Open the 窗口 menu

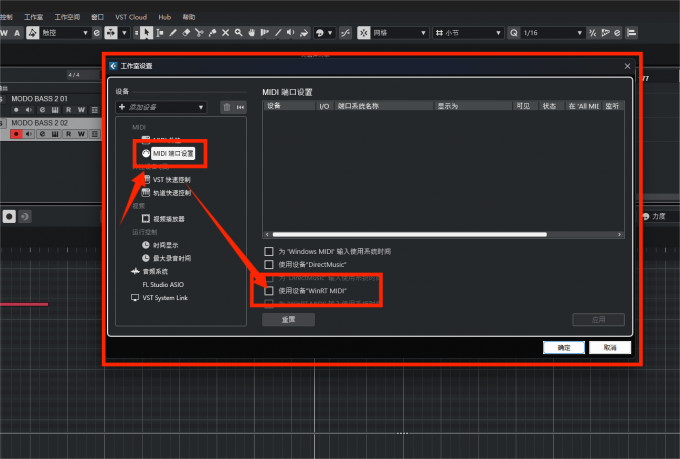(x=98, y=17)
